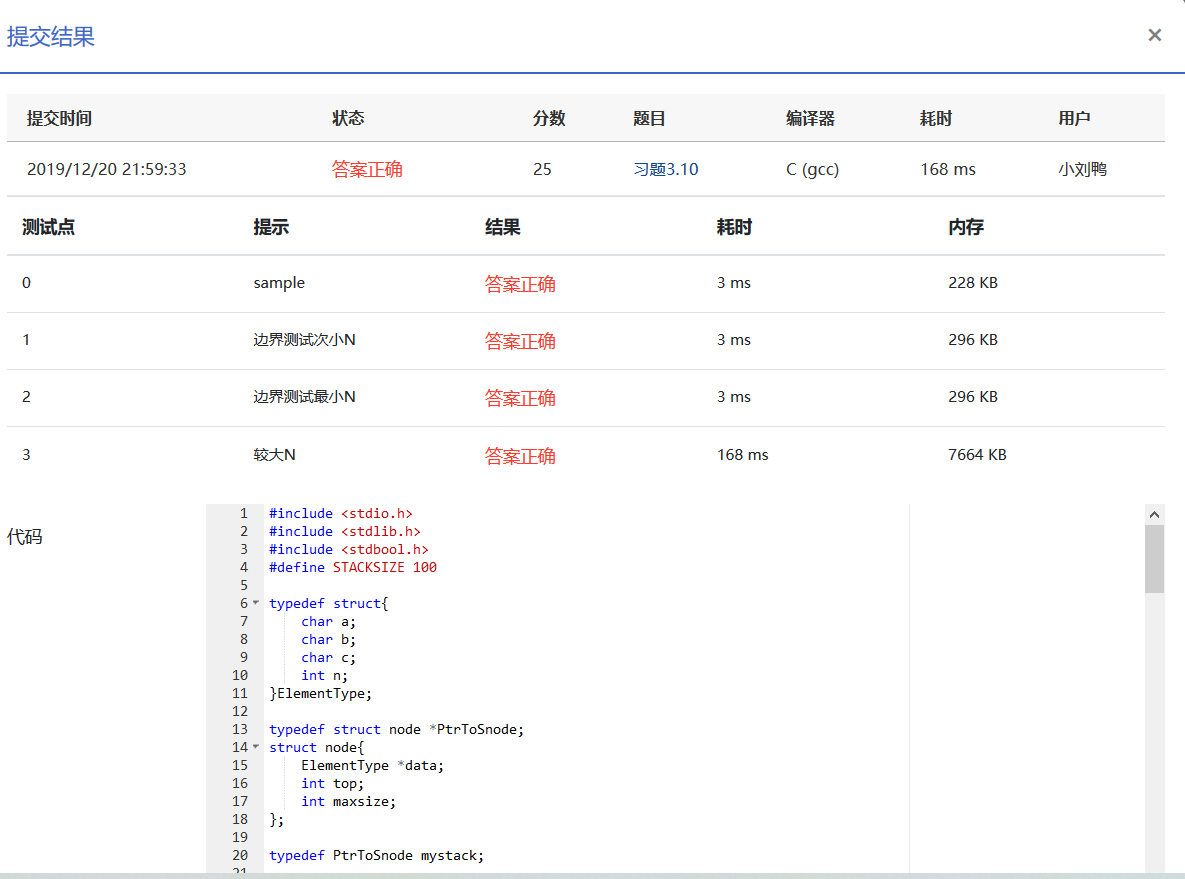Collapse the code fold at line 6
Viewport: 1185px width, 879px height.
tap(255, 603)
